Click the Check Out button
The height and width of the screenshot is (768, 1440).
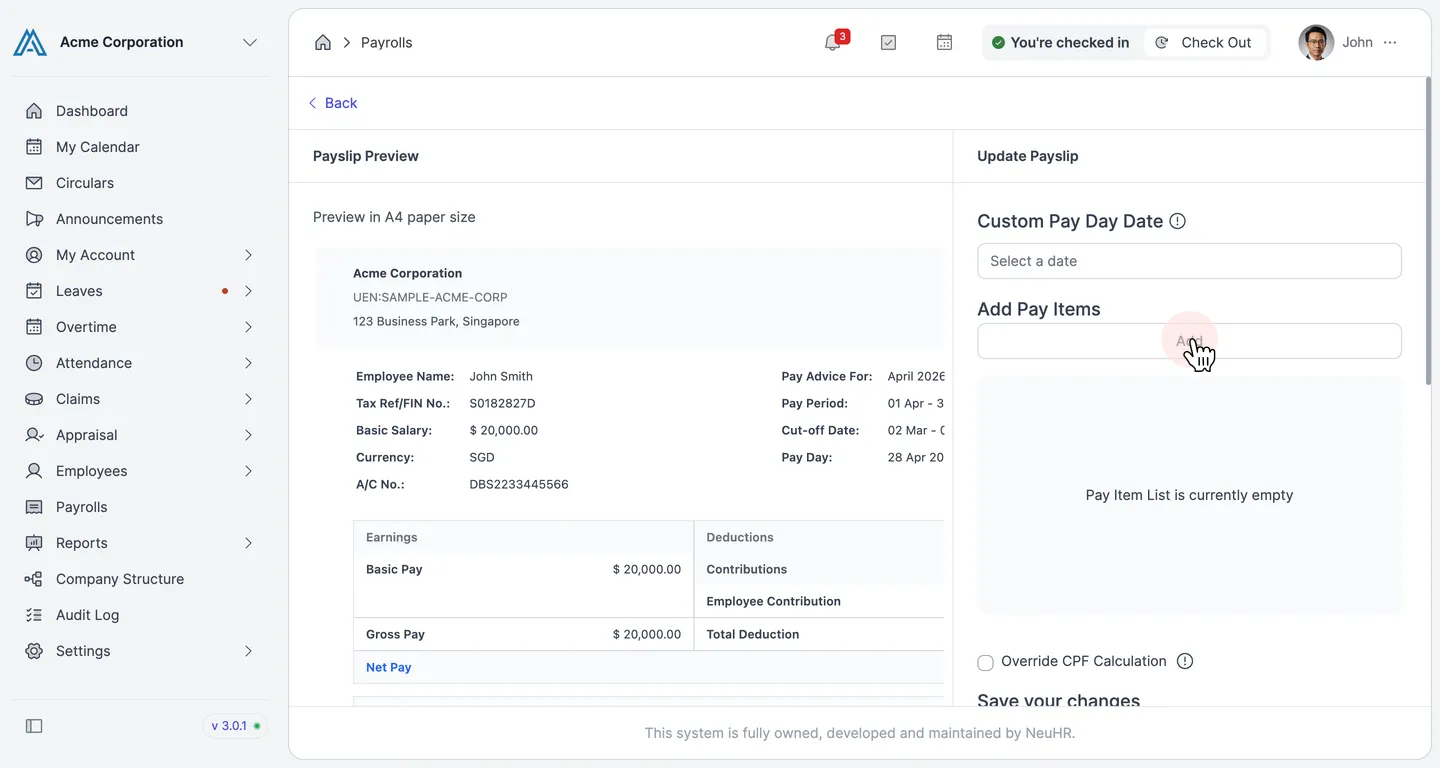[1205, 42]
